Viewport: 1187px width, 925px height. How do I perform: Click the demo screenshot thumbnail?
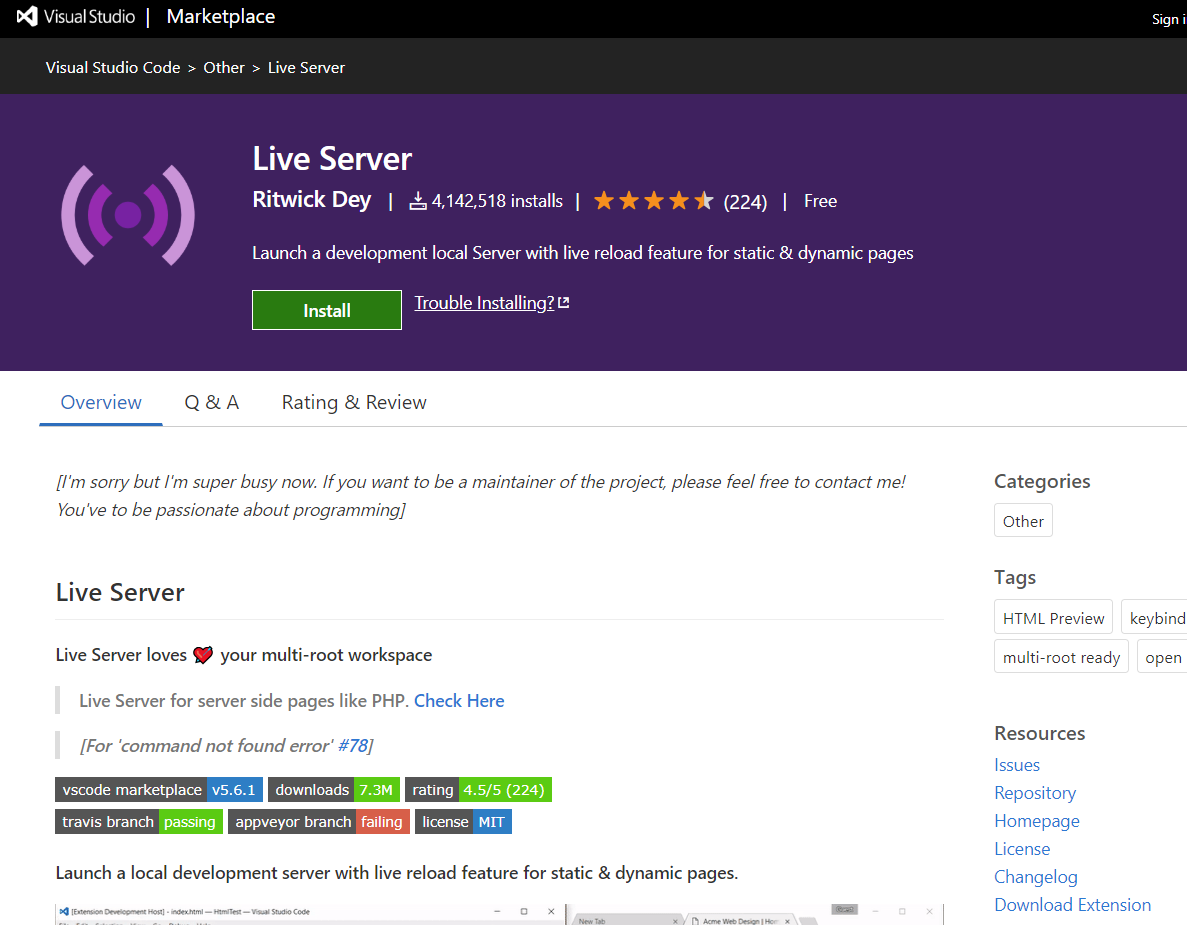point(499,914)
